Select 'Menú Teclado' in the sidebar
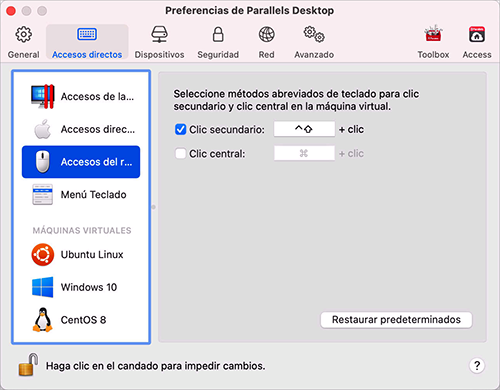This screenshot has height=390, width=500. coord(81,194)
